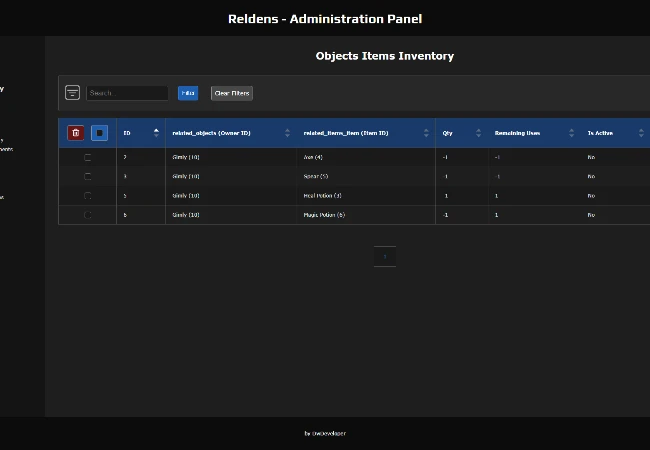Focus the Search input field
The height and width of the screenshot is (450, 650).
(x=127, y=93)
